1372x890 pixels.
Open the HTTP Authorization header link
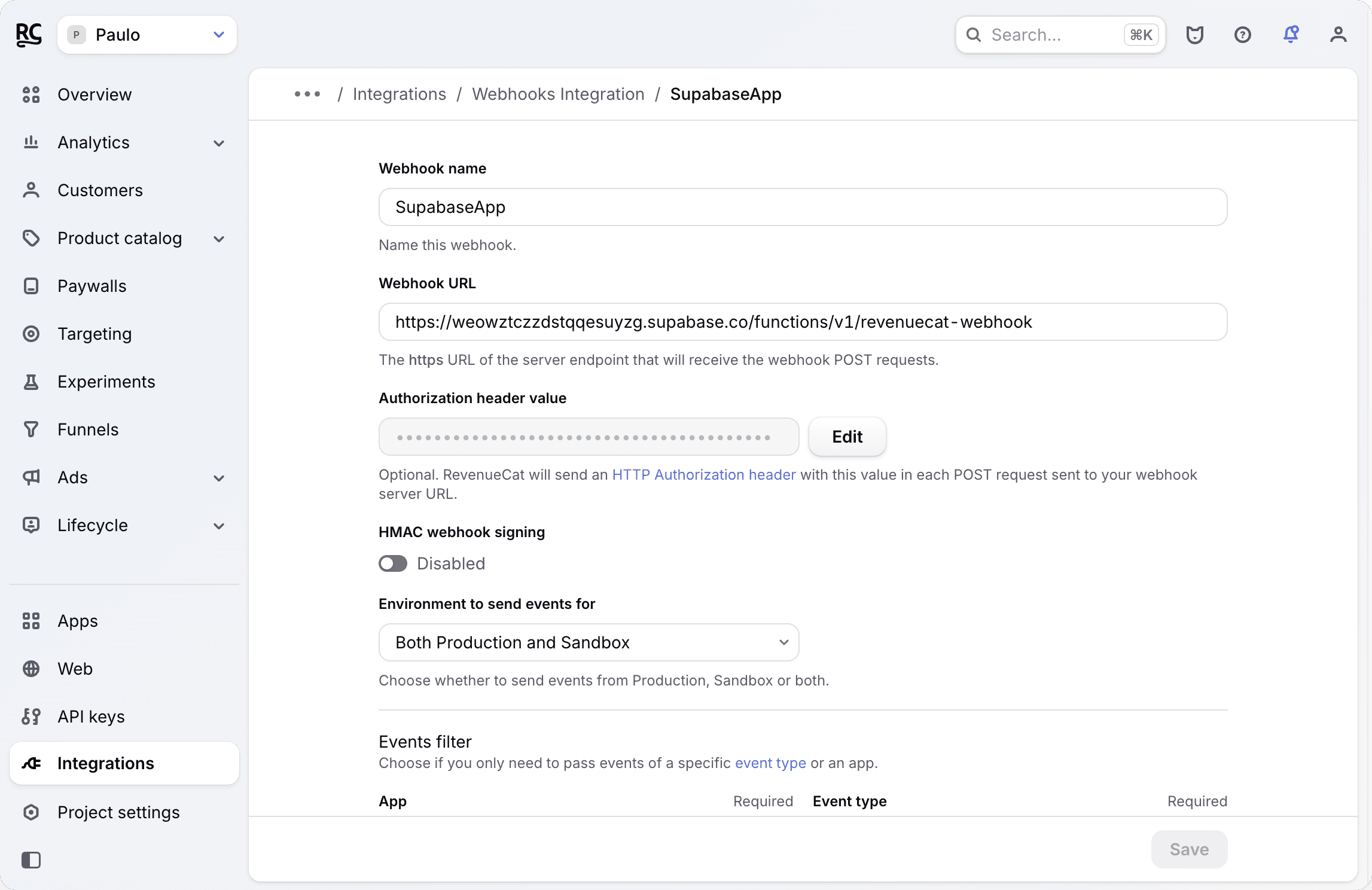coord(704,475)
